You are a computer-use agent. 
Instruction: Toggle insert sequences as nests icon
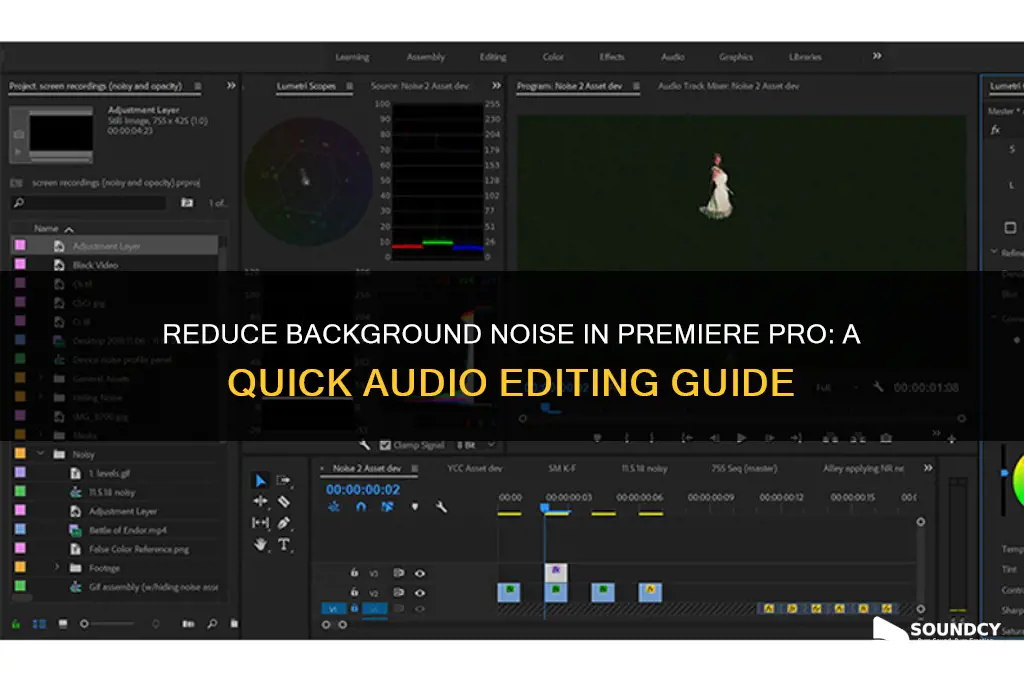coord(334,506)
